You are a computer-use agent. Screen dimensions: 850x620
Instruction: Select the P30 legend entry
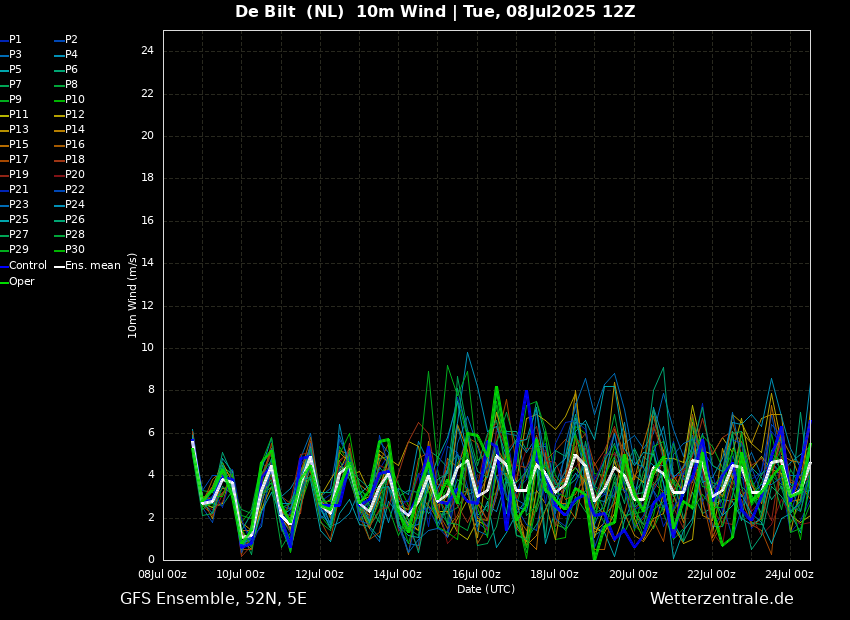tap(75, 250)
